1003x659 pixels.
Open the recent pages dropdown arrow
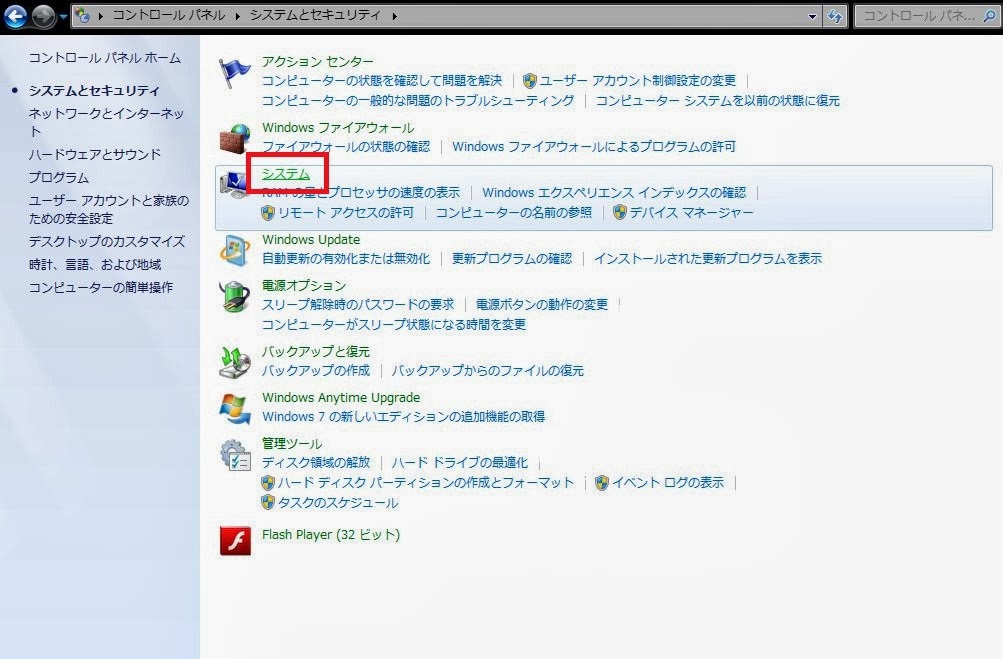pyautogui.click(x=63, y=17)
